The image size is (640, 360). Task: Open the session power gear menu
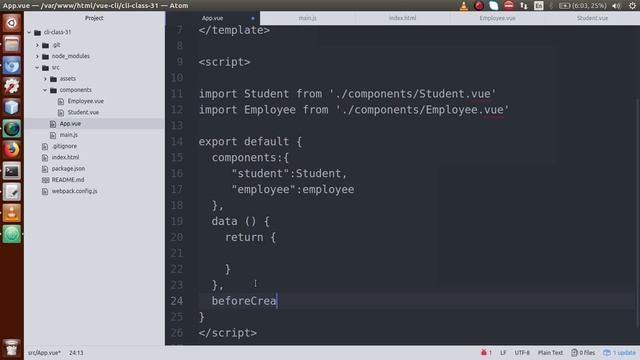click(x=632, y=6)
